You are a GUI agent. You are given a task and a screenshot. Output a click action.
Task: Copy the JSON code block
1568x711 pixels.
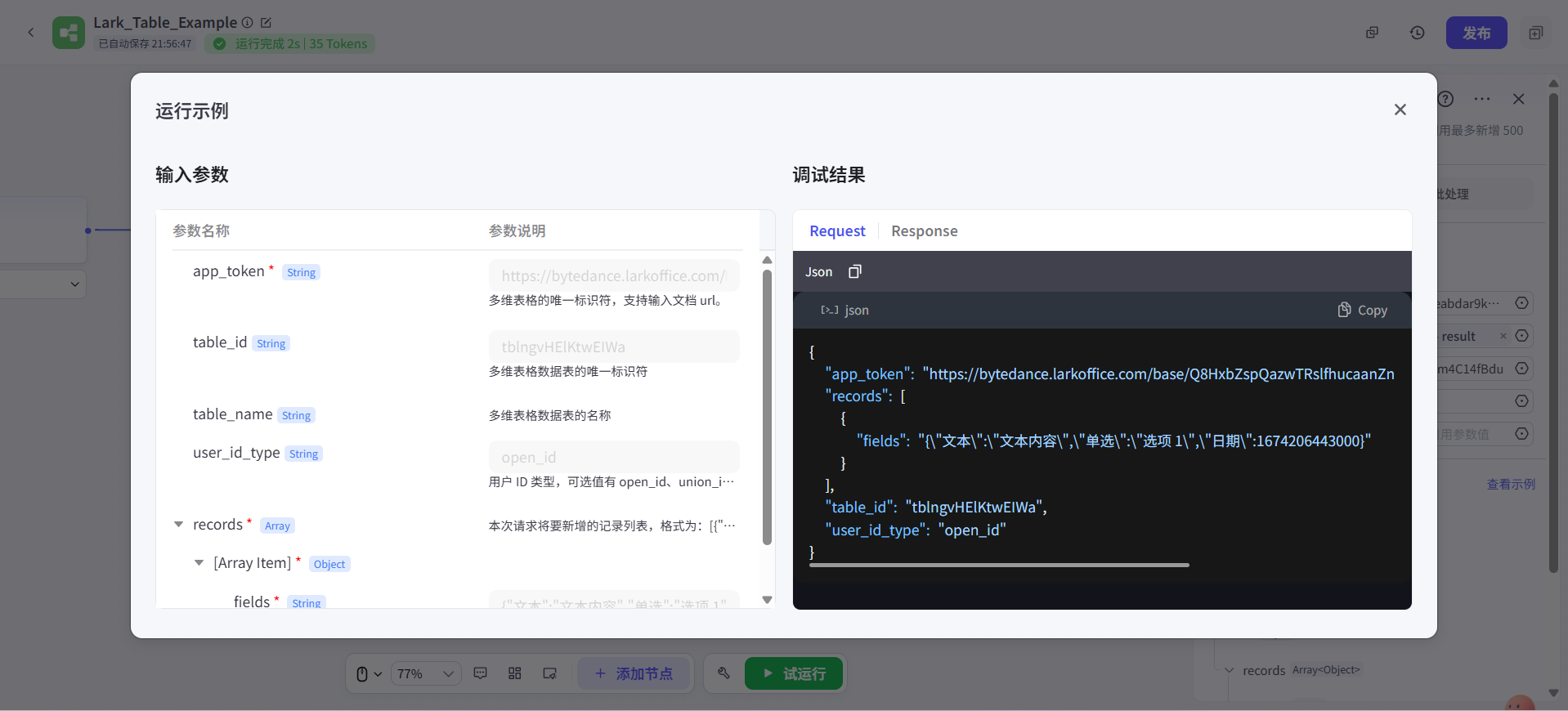1362,310
